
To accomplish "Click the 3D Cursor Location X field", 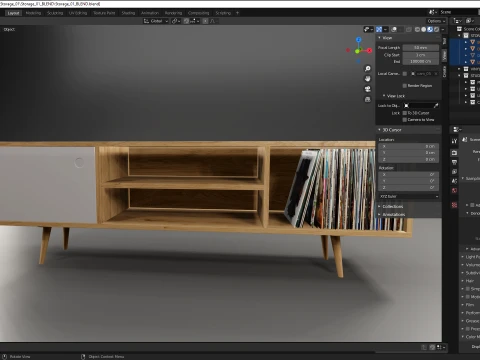I will tap(409, 146).
